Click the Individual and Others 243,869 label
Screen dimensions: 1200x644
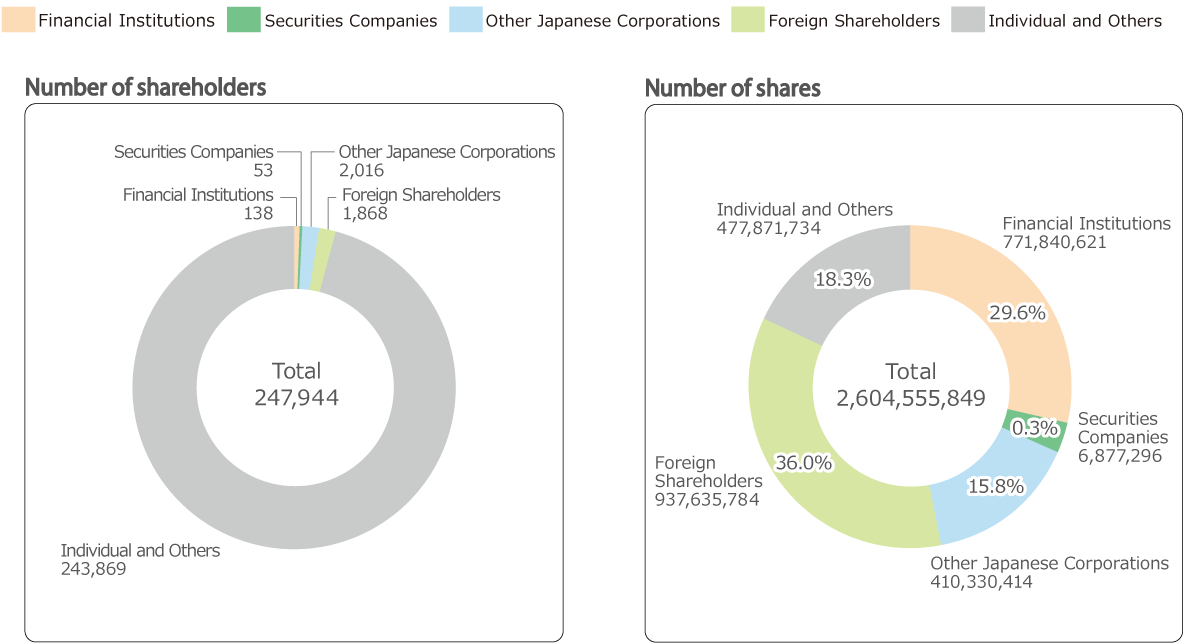point(140,560)
